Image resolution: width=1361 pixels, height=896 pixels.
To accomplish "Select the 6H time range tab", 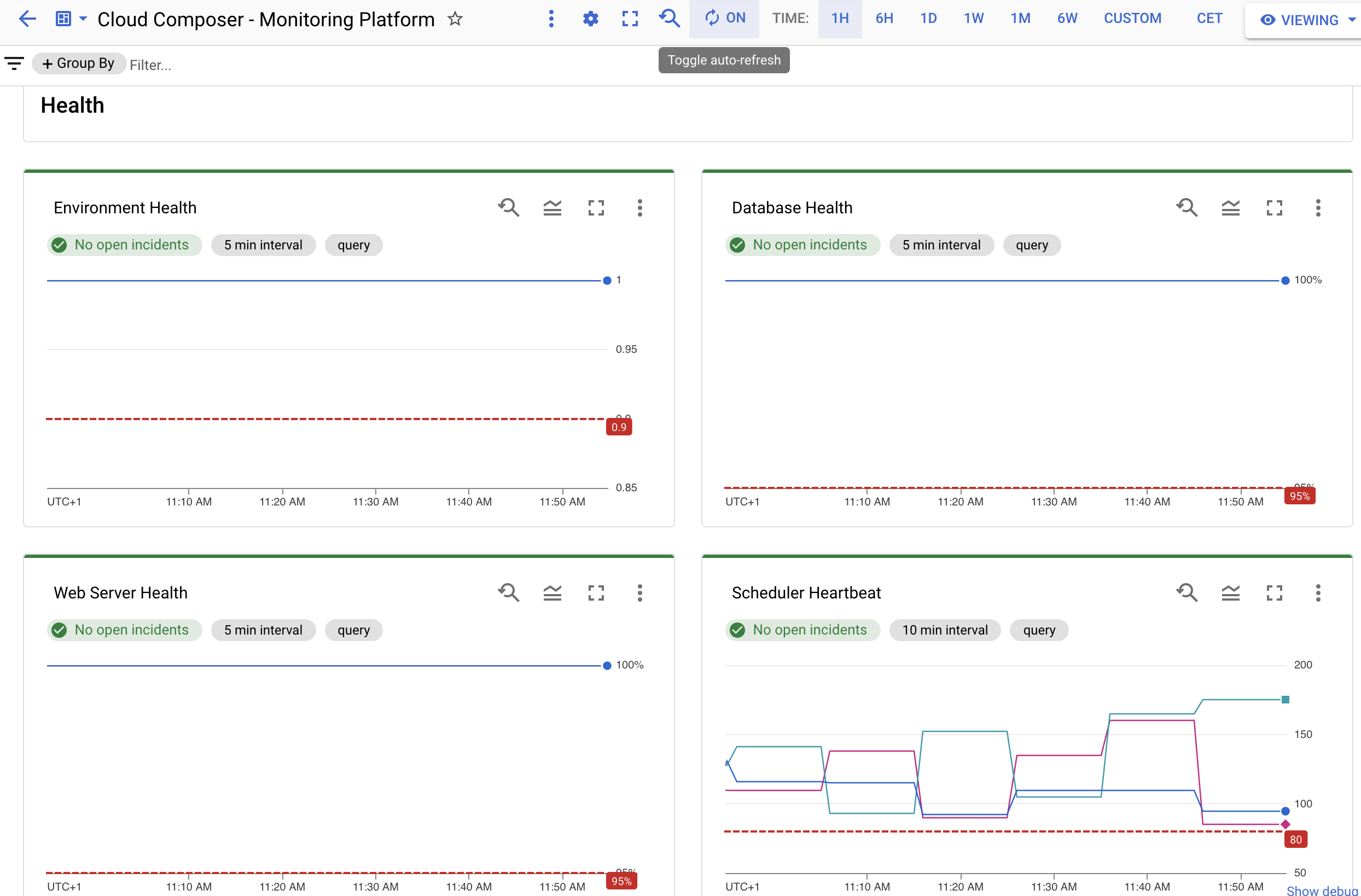I will pyautogui.click(x=884, y=18).
